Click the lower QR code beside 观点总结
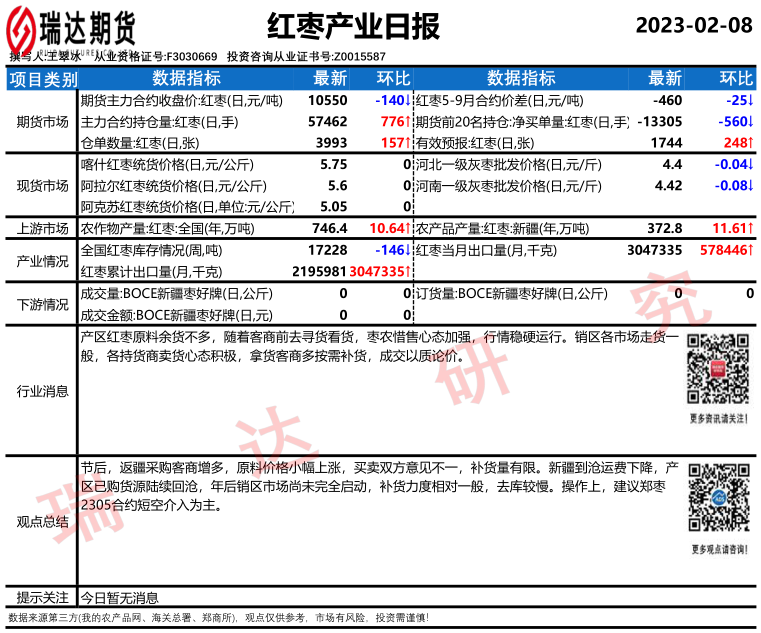Image resolution: width=761 pixels, height=633 pixels. pyautogui.click(x=718, y=499)
